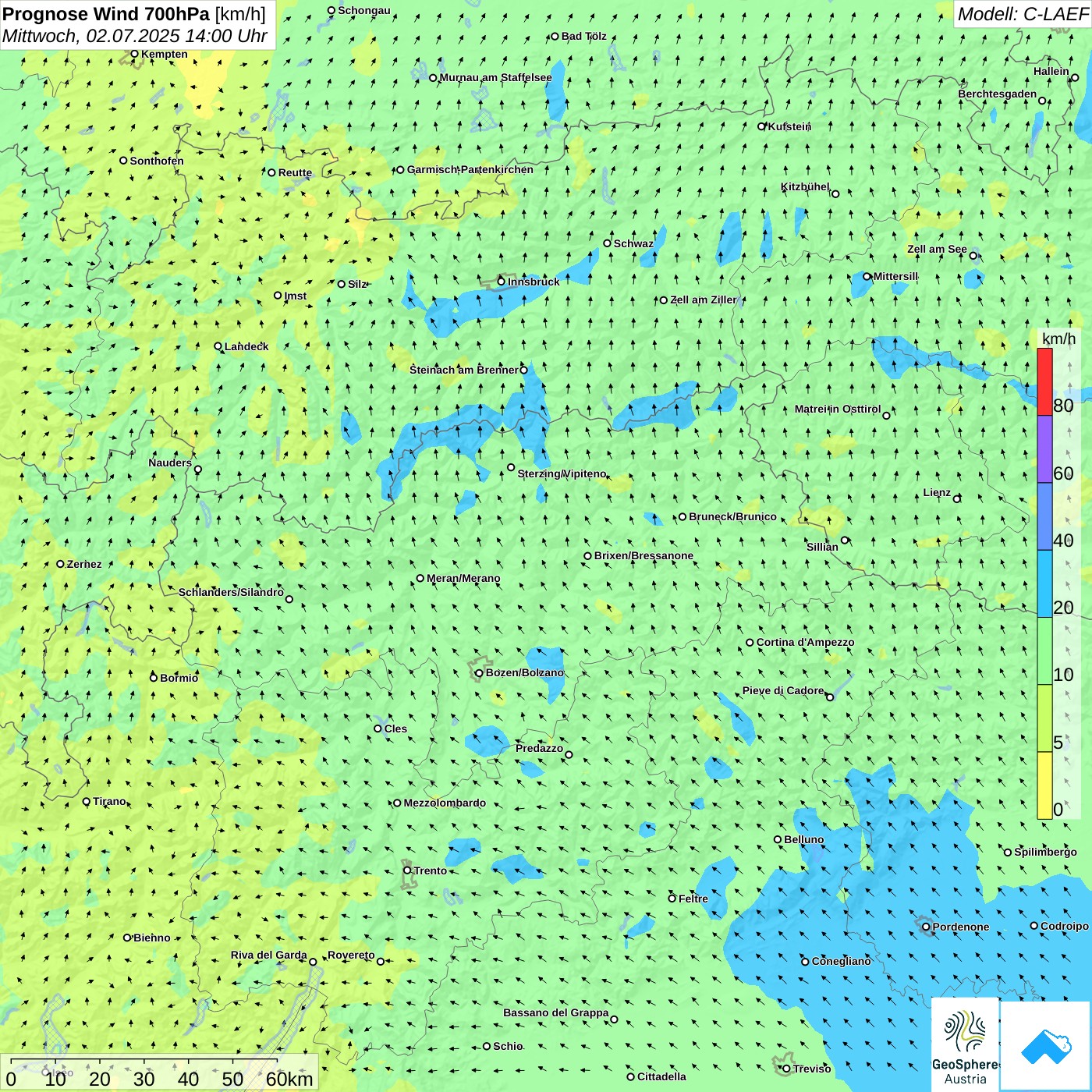Click the 'Bormio' town label

coord(179,678)
